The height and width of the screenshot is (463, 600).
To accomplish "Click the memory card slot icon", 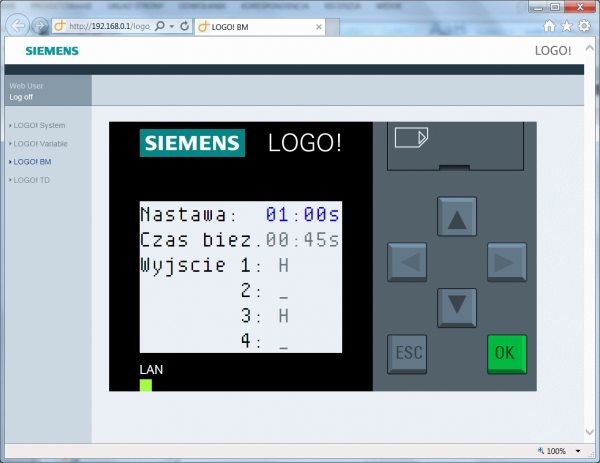I will pyautogui.click(x=411, y=137).
